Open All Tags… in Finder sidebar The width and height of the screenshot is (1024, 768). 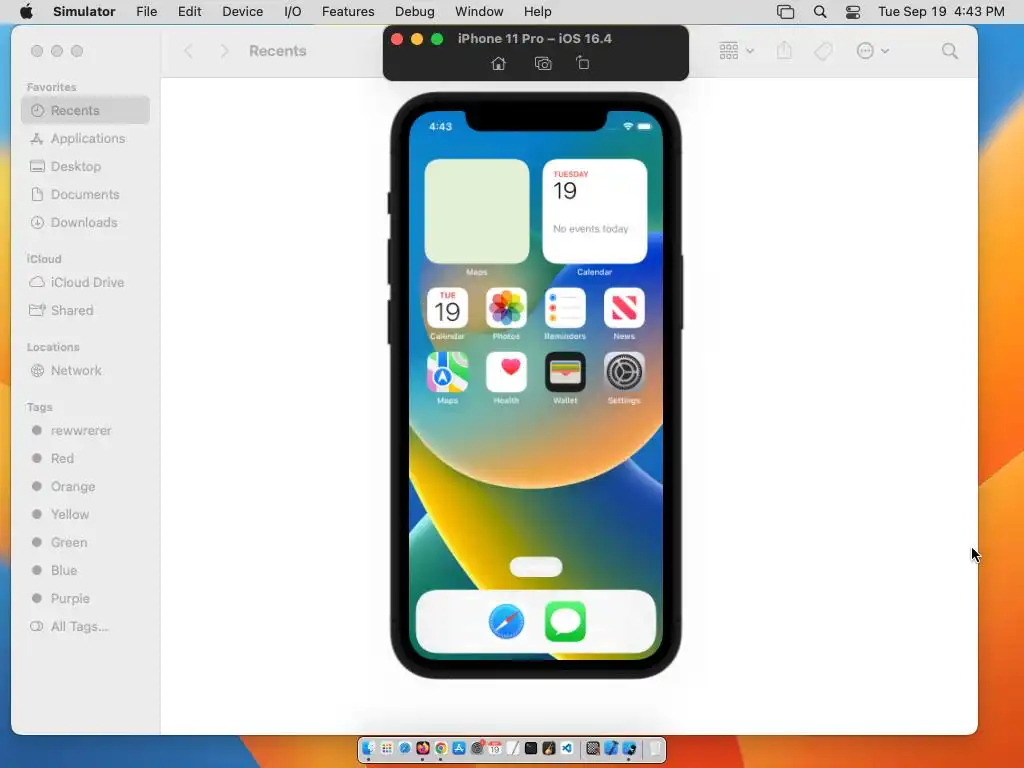point(85,627)
